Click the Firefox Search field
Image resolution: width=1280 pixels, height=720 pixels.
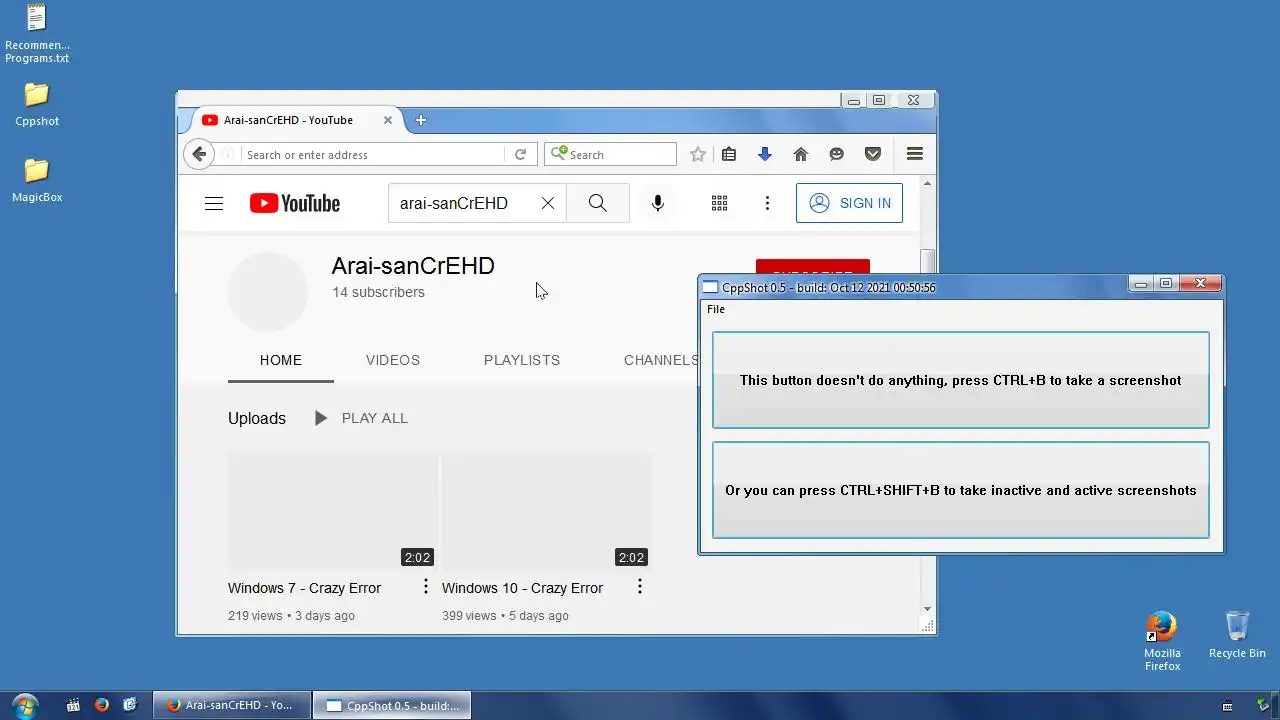[611, 154]
